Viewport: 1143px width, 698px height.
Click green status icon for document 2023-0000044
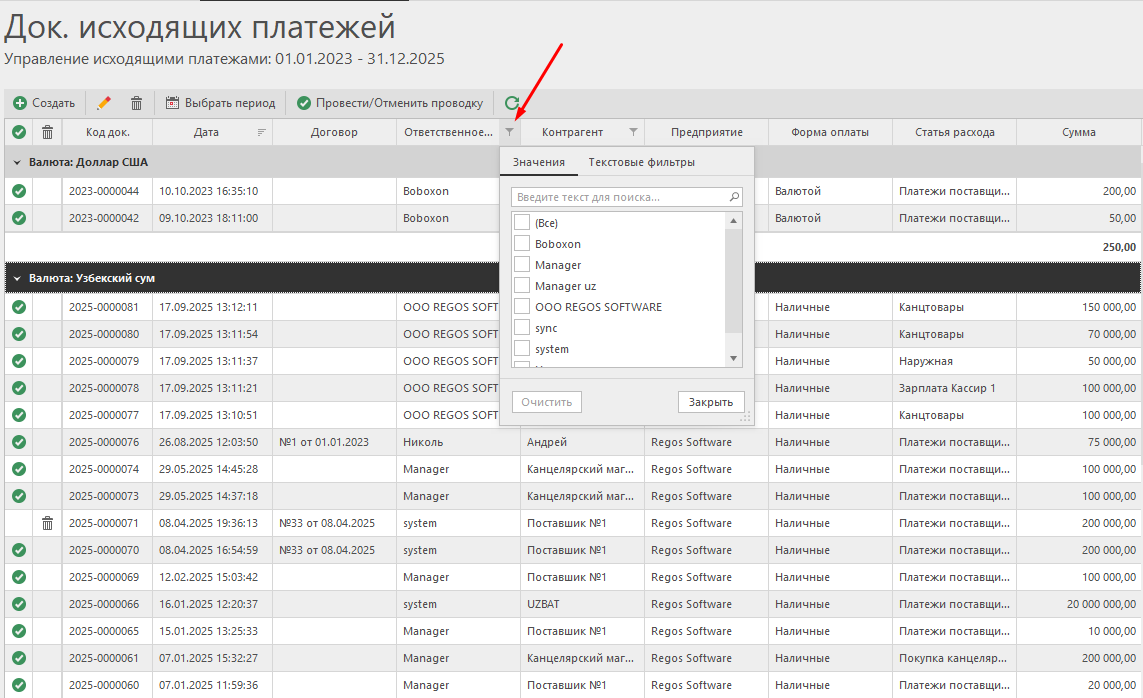19,191
